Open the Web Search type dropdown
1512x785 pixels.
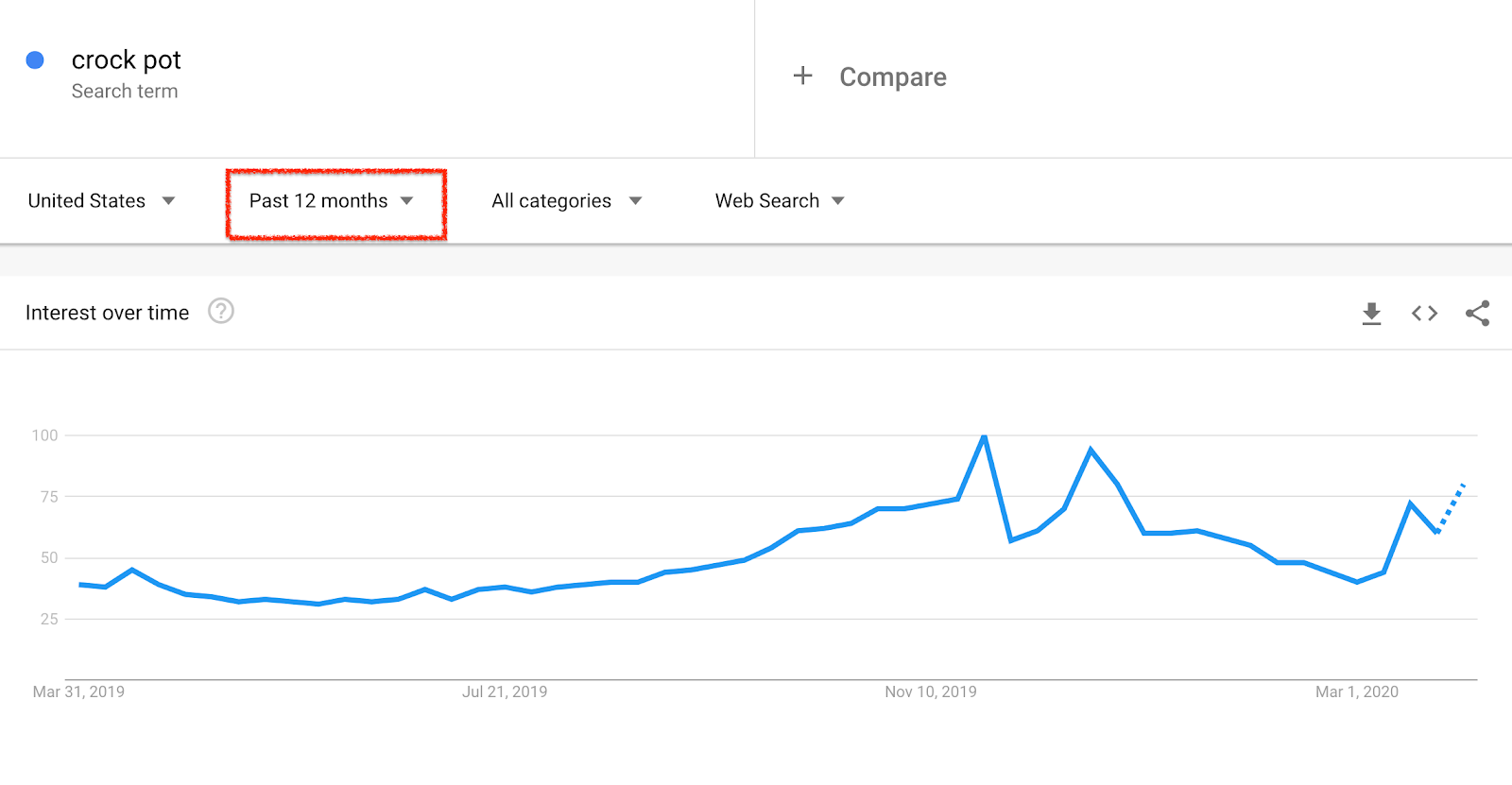point(780,200)
